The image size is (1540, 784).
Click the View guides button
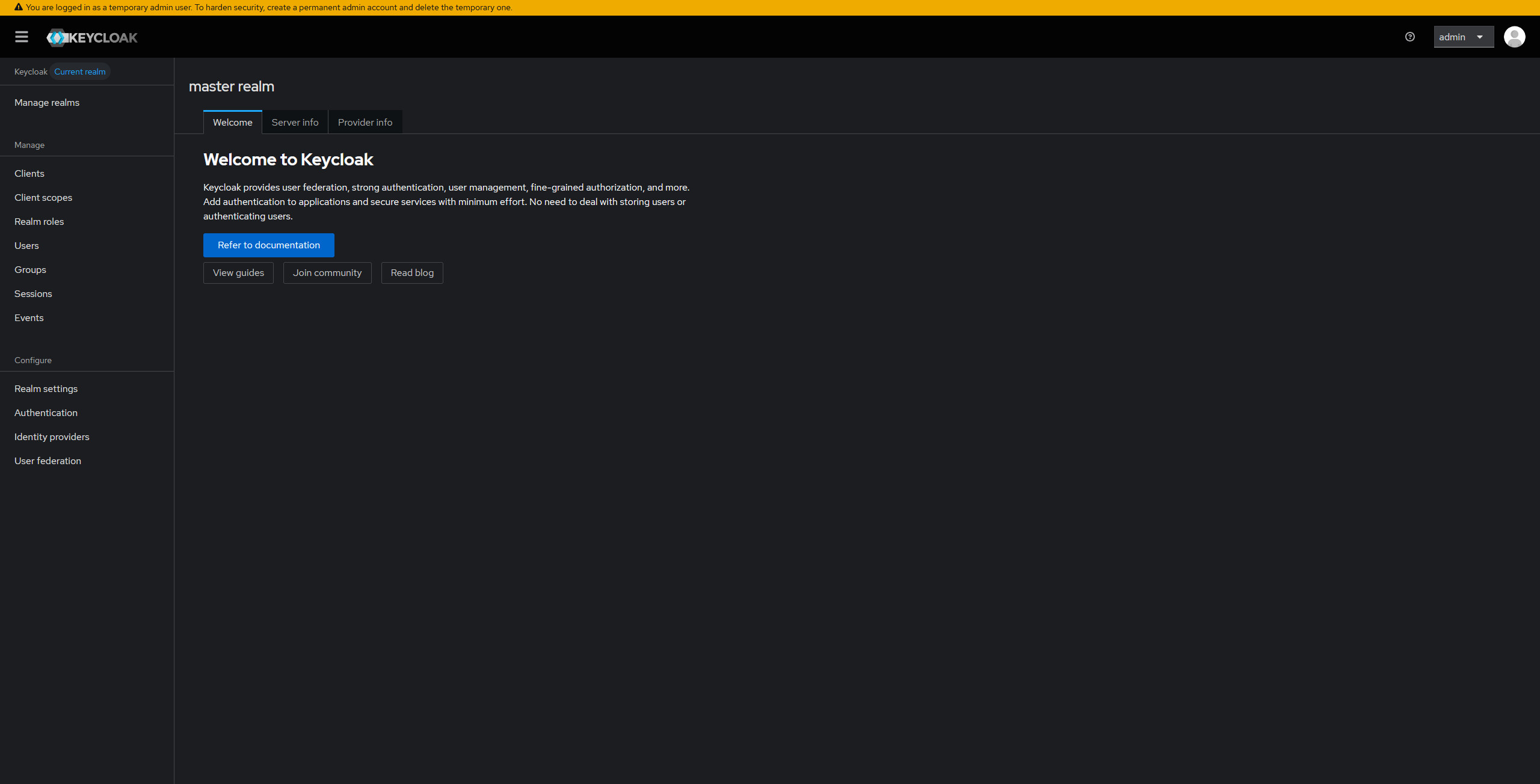tap(238, 273)
